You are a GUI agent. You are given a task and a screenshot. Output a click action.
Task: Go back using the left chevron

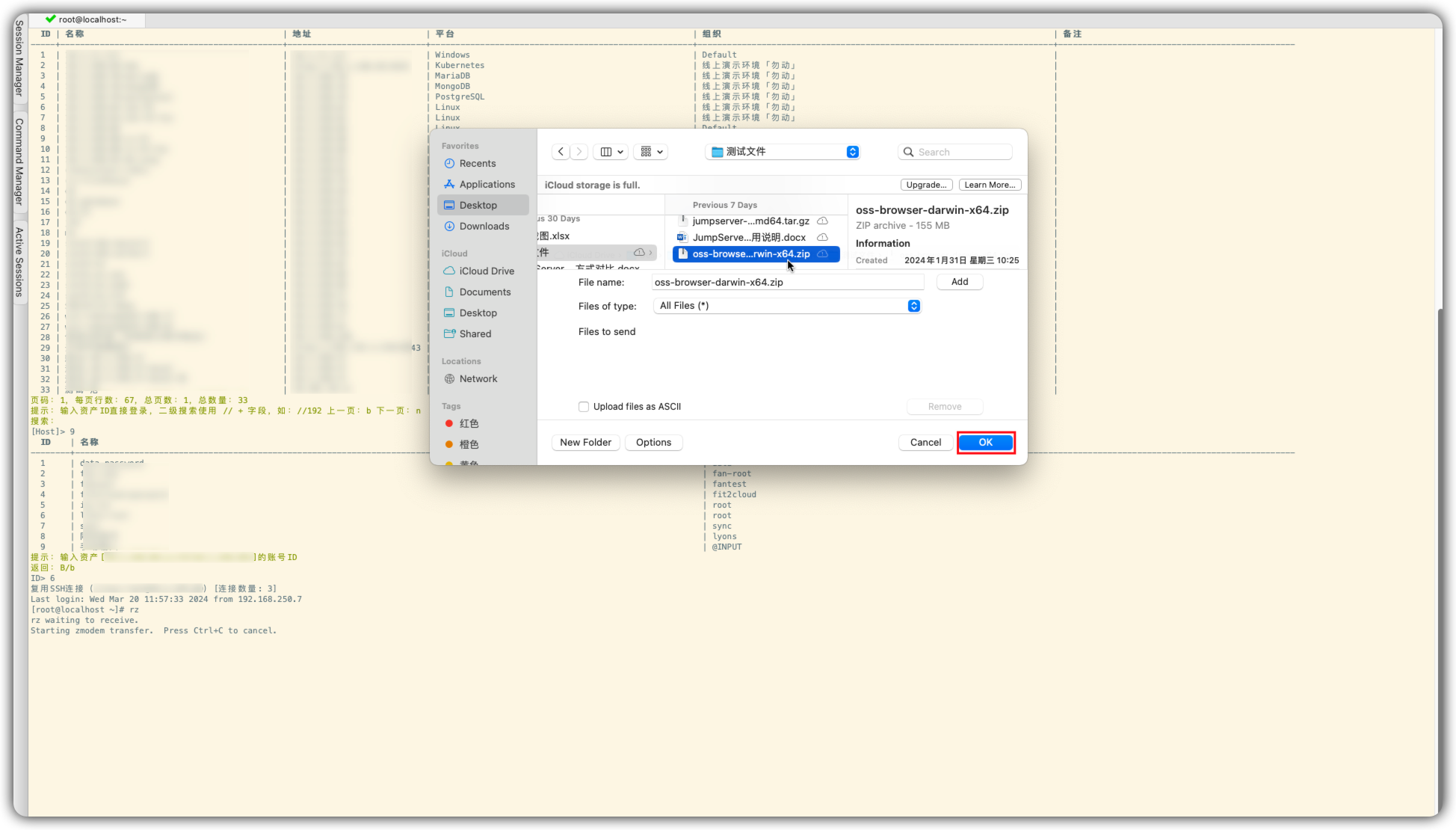pos(561,152)
